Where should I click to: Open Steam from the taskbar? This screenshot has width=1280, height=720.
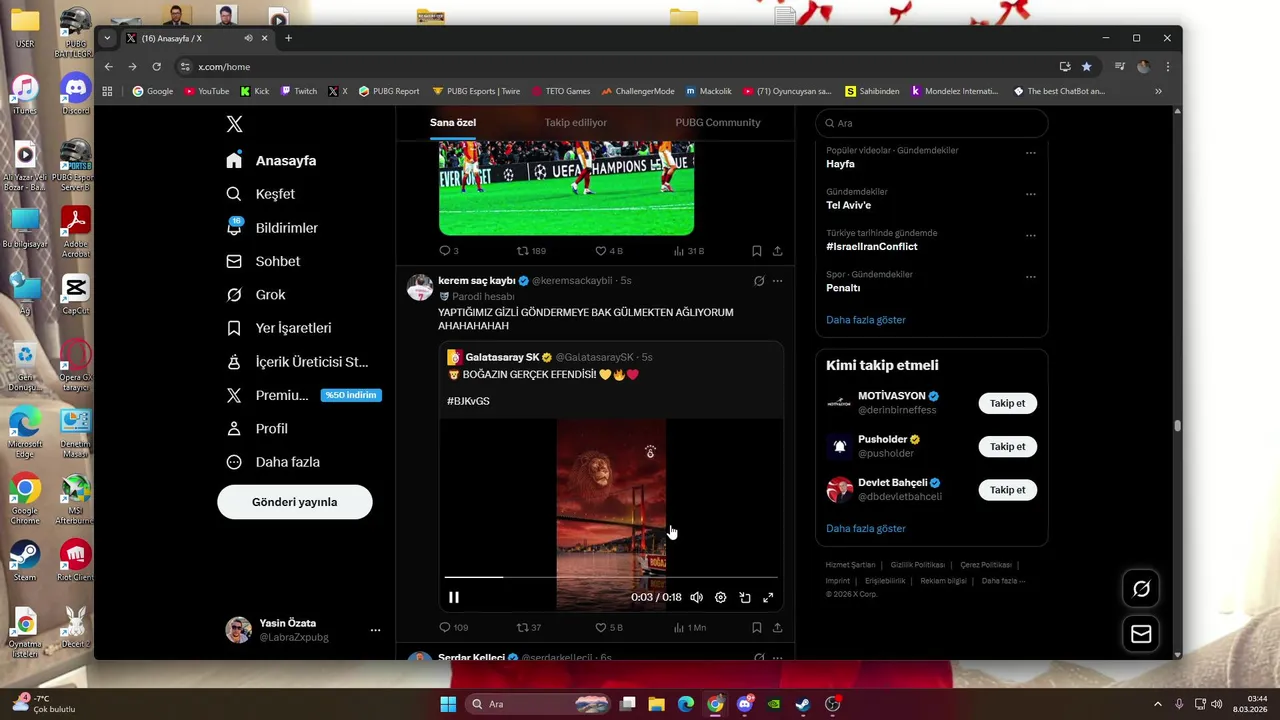[x=802, y=704]
